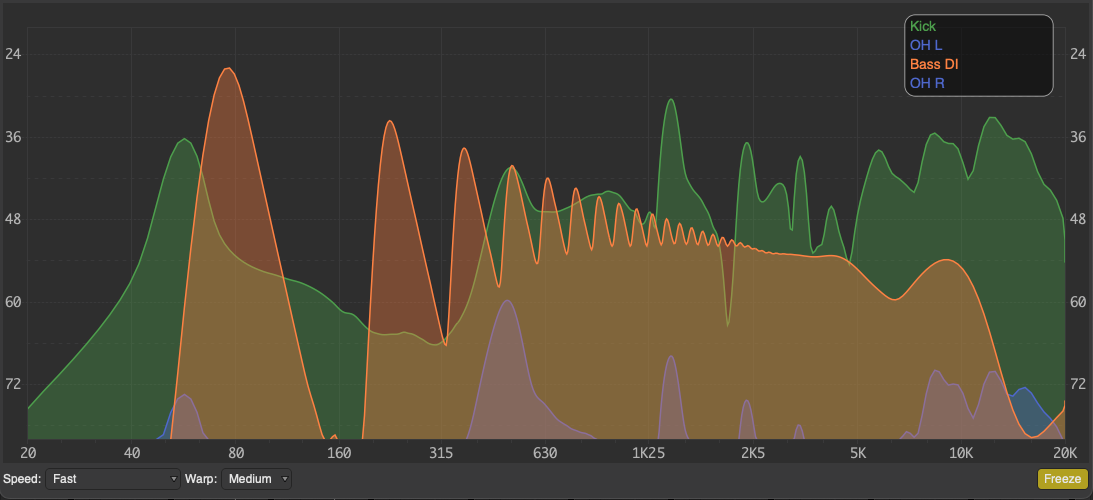Viewport: 1093px width, 500px height.
Task: Click the left 60 dB scale label
Action: coord(13,302)
